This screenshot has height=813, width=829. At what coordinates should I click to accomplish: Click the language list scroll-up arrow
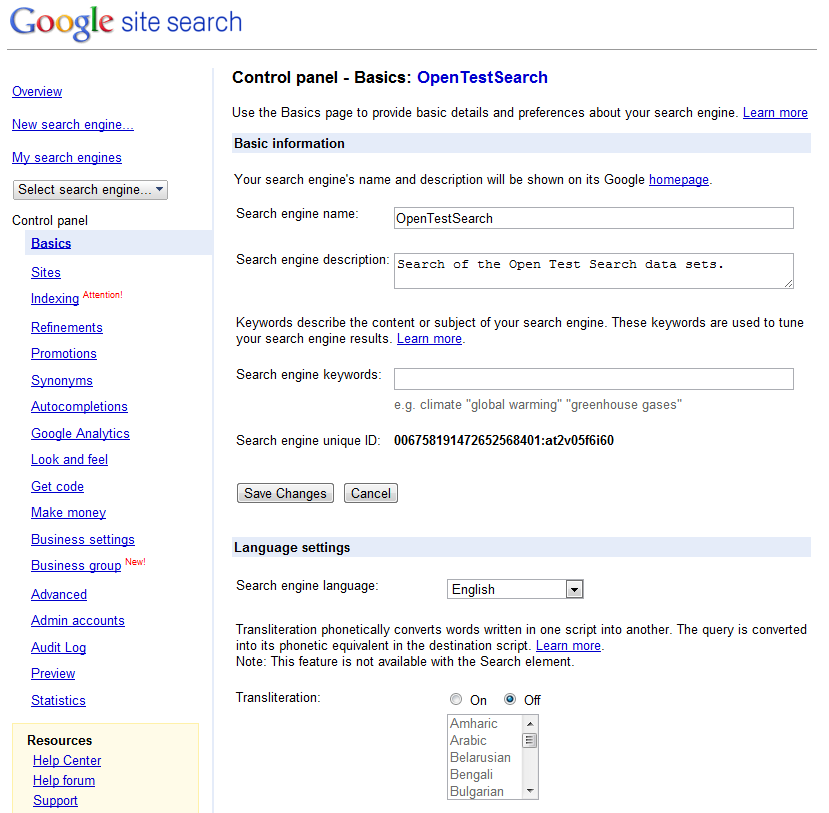[x=530, y=723]
